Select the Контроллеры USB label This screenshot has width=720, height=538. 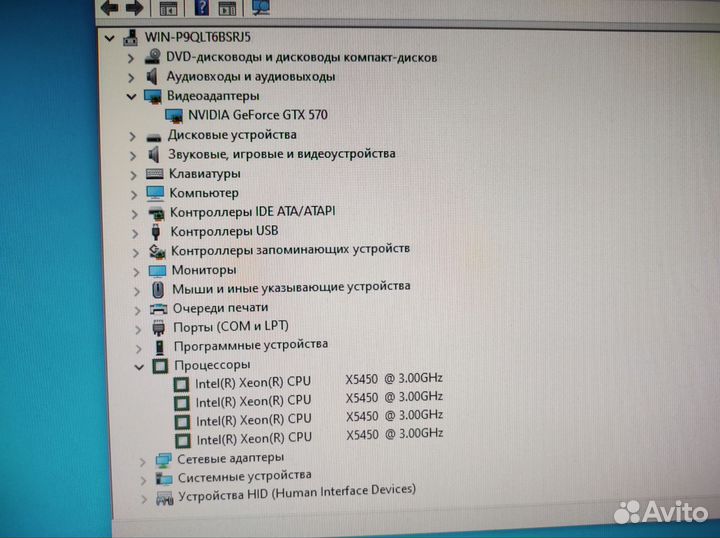(x=224, y=231)
